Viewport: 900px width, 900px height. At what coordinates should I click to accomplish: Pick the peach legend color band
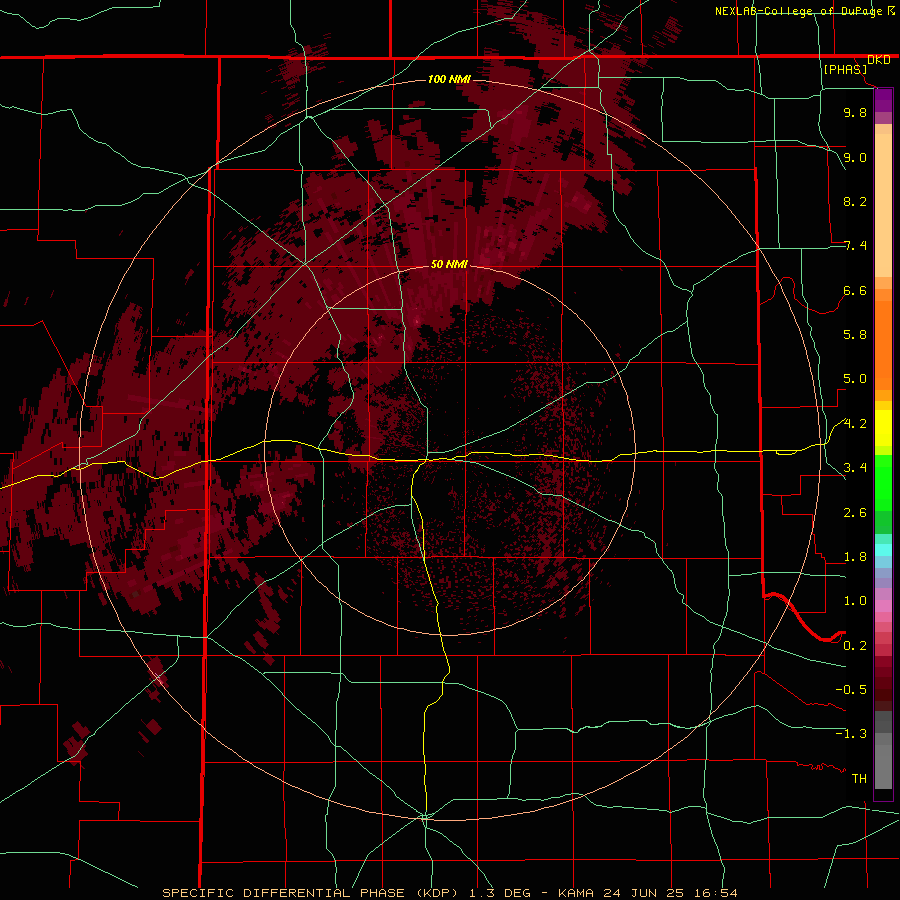point(883,205)
